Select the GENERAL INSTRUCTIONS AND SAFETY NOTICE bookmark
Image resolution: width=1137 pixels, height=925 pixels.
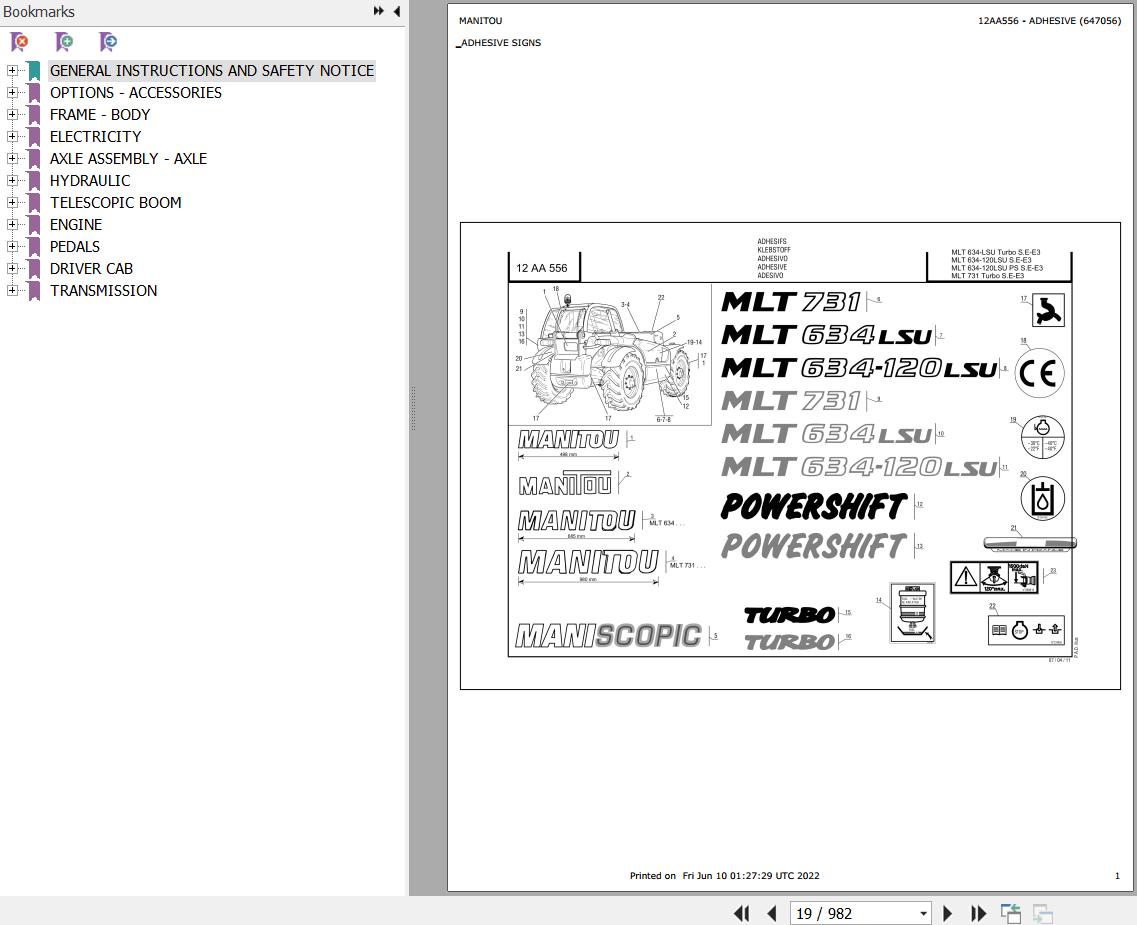coord(212,71)
